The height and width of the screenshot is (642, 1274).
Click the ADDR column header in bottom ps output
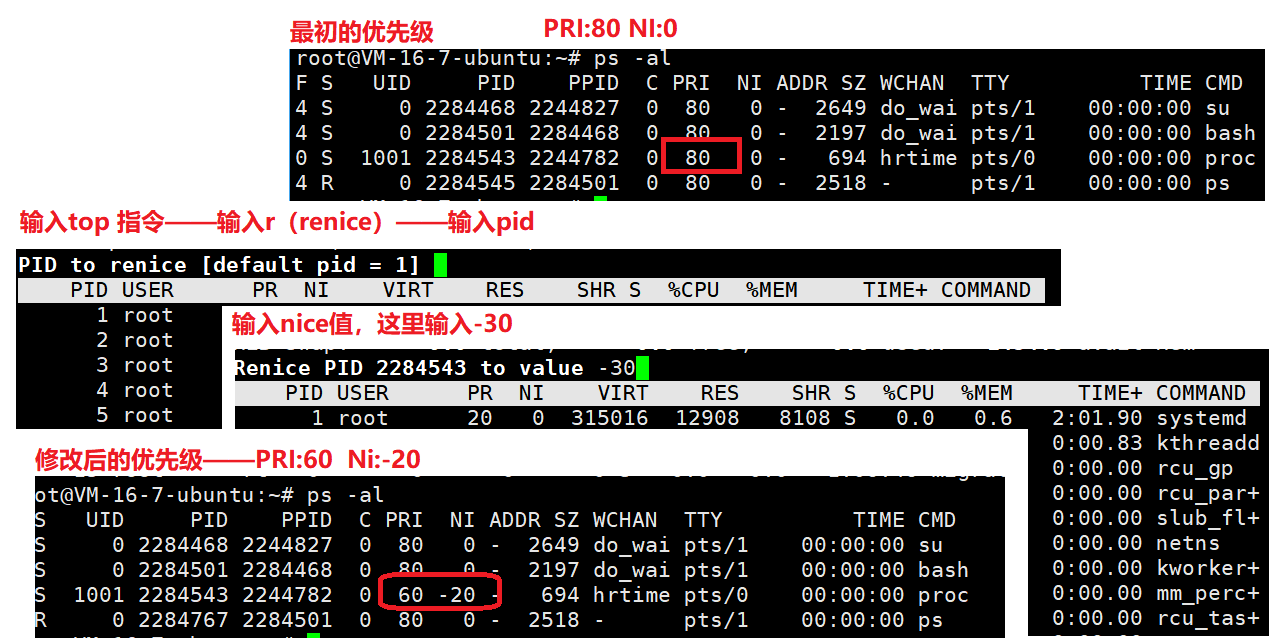(x=515, y=520)
